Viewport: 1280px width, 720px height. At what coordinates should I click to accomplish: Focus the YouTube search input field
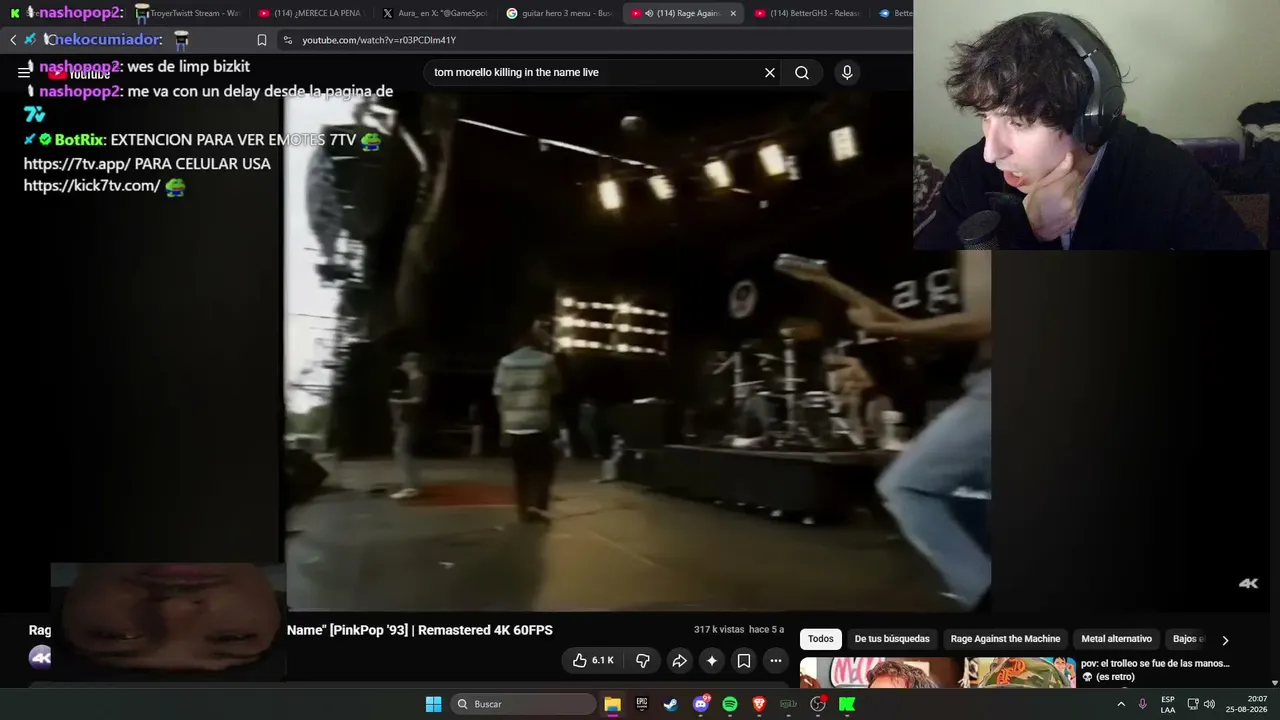(595, 72)
